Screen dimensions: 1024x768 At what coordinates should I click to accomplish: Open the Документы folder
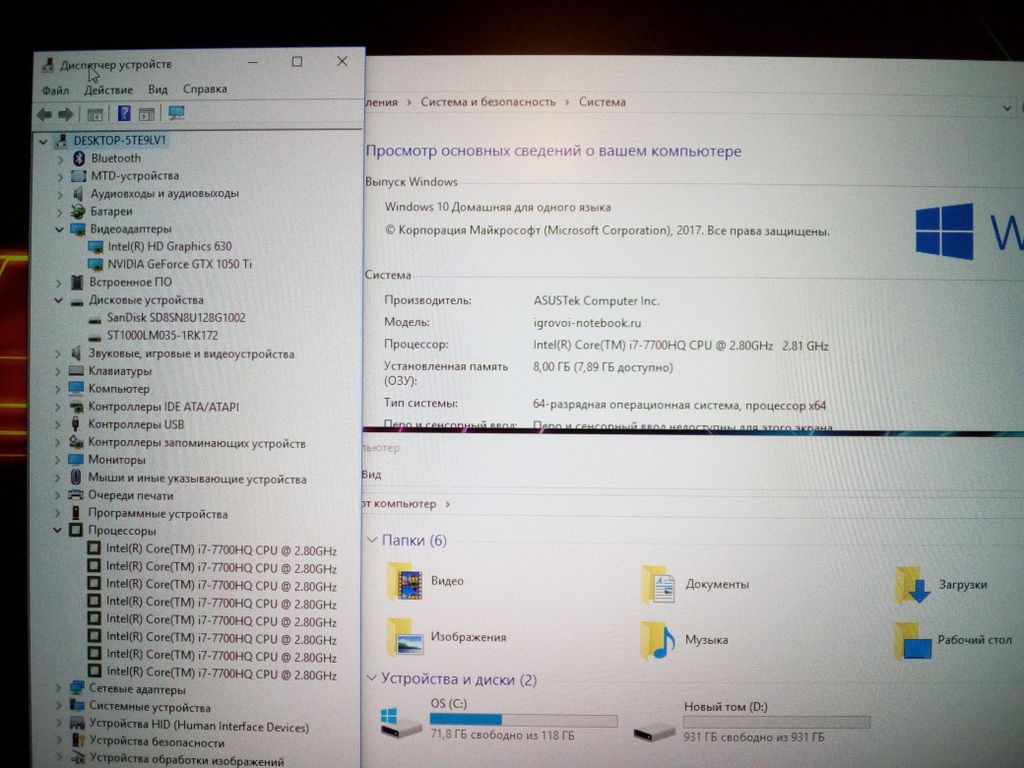(716, 584)
